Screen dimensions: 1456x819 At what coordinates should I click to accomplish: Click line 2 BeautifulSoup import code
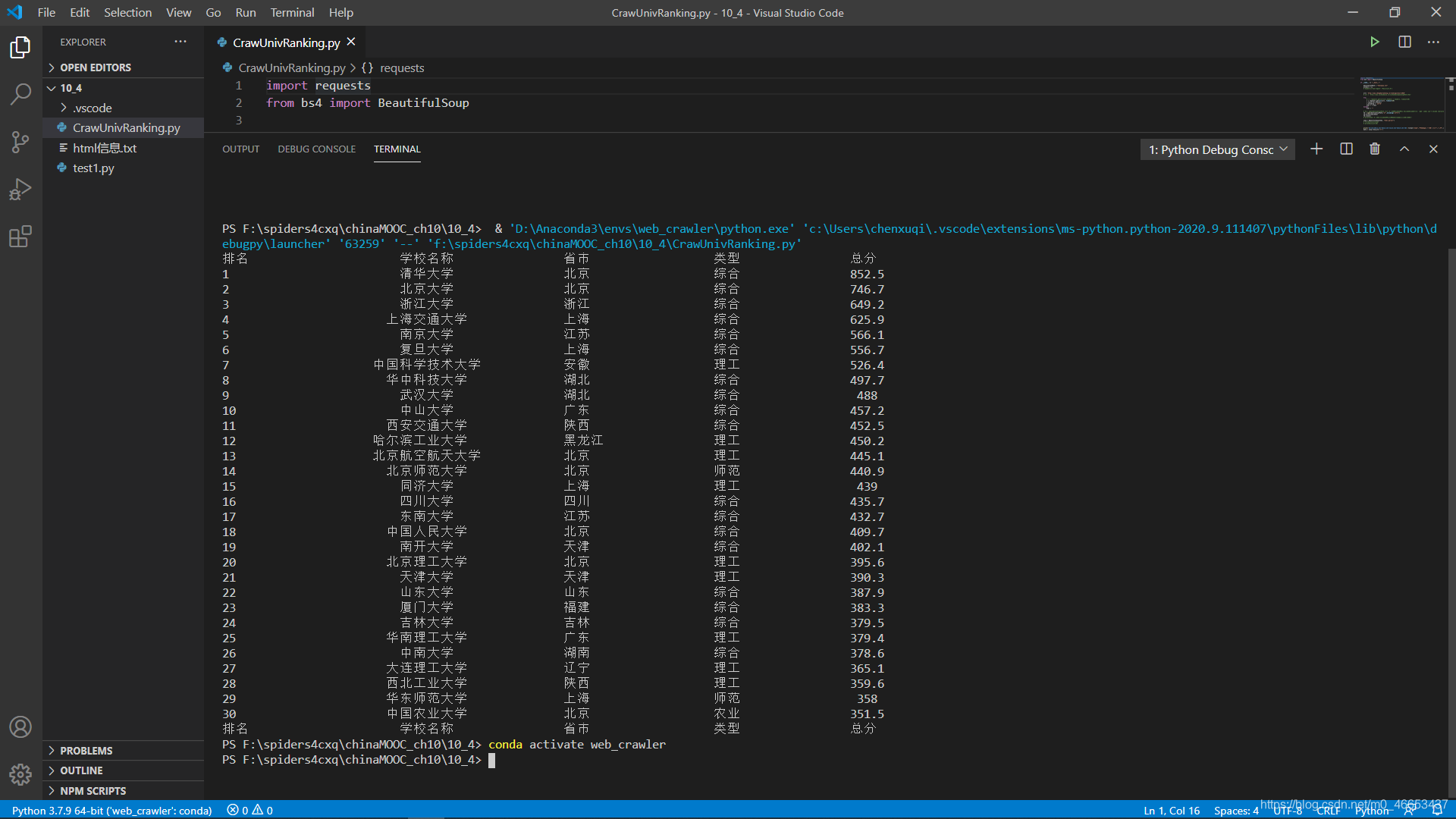pyautogui.click(x=368, y=103)
